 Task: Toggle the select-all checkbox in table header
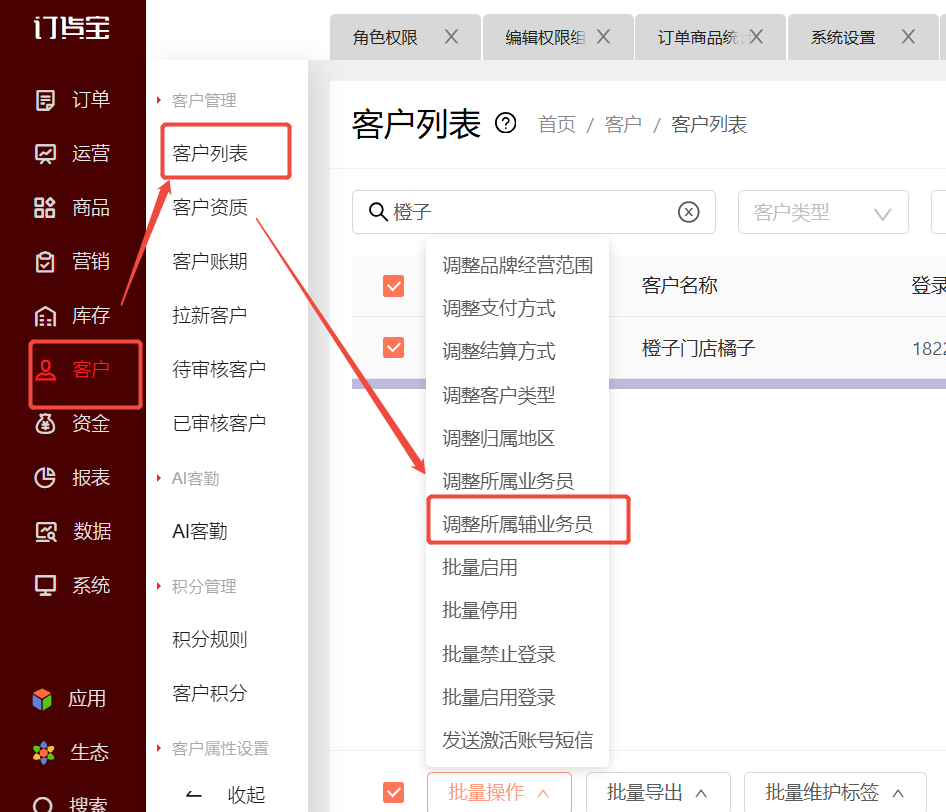(393, 286)
